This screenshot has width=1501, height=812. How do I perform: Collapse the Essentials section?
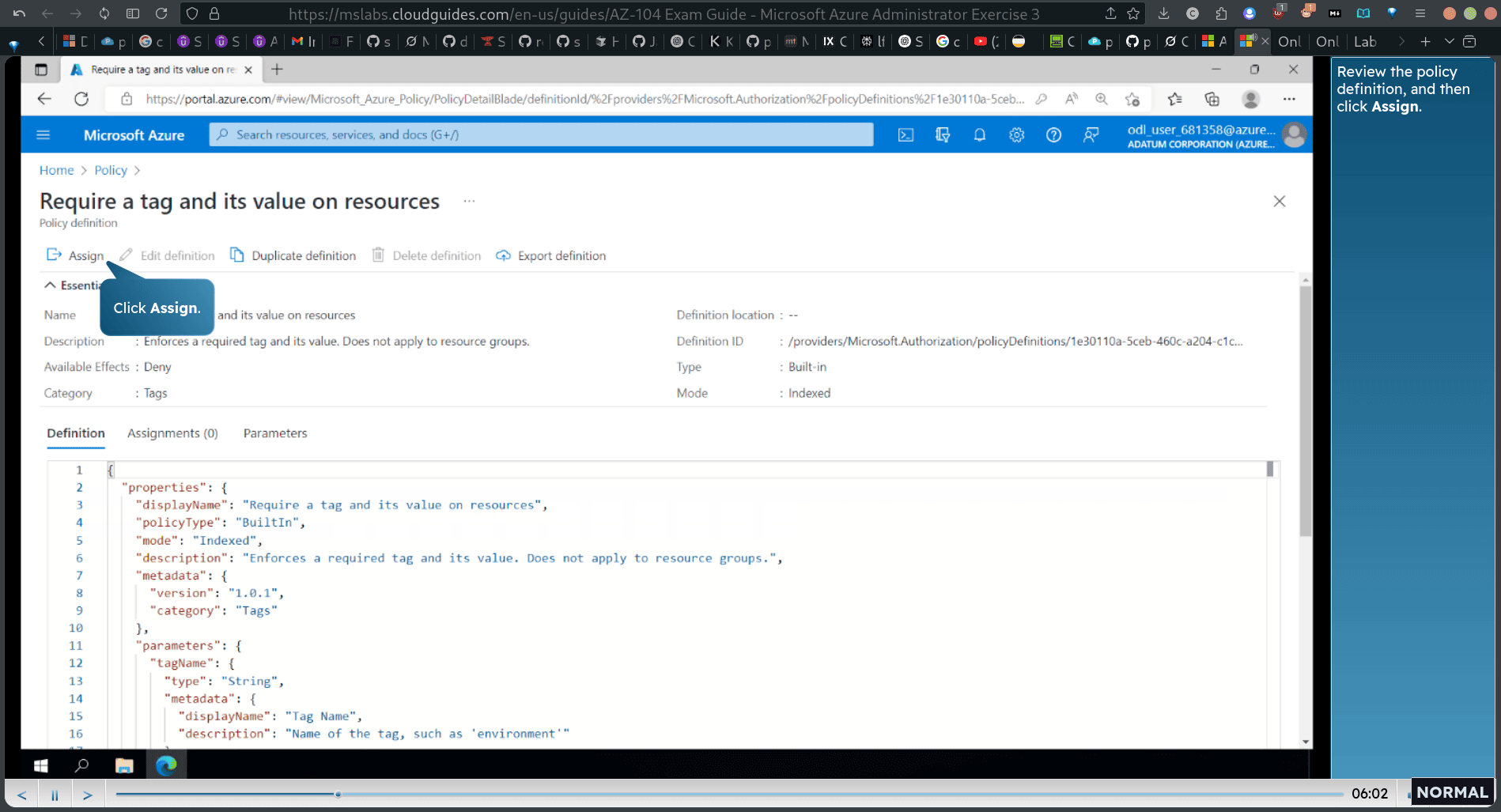point(50,285)
